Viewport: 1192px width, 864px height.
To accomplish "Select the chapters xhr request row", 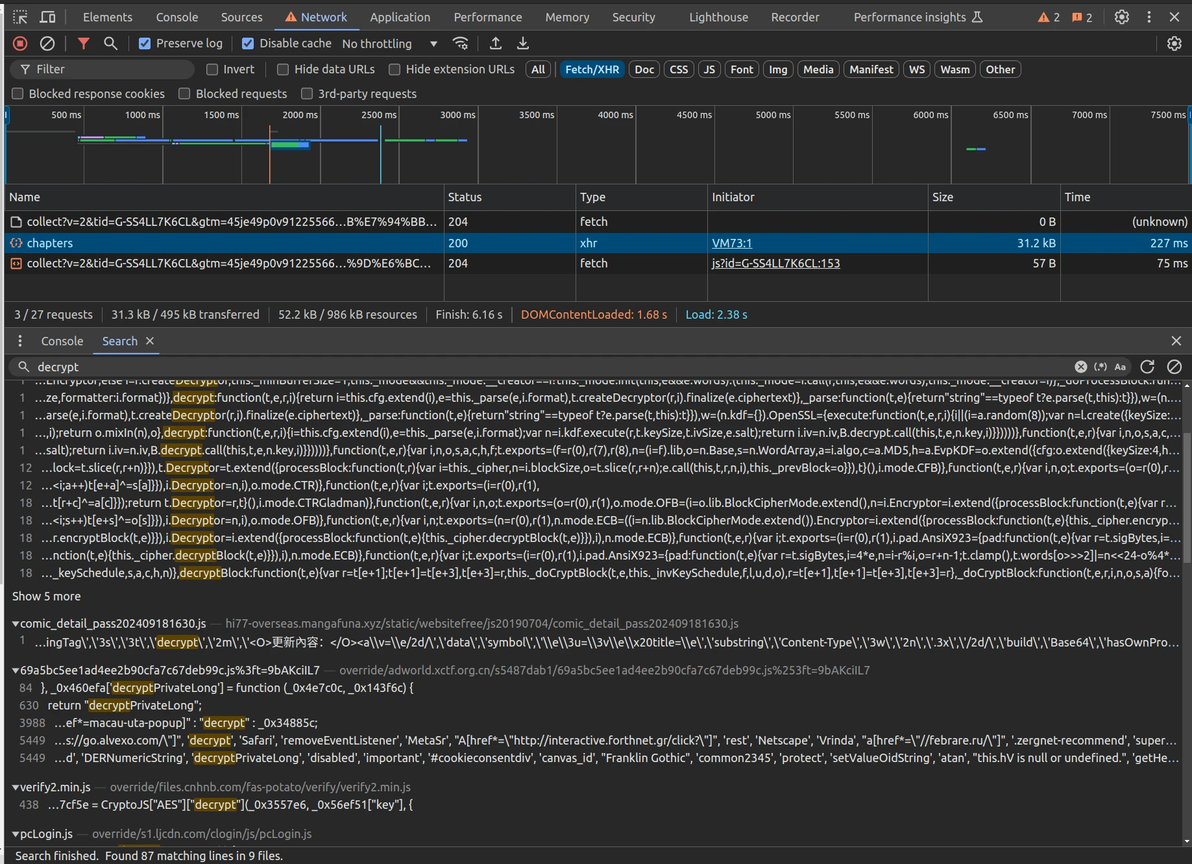I will coord(598,243).
